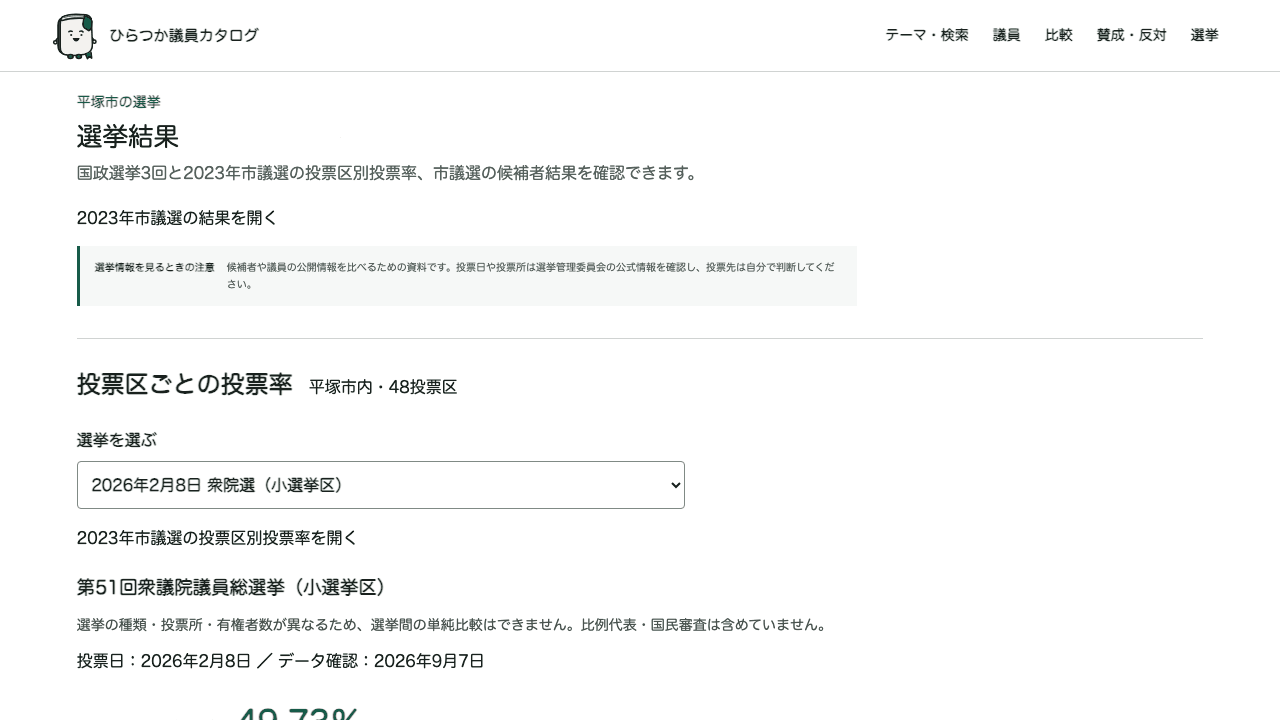Open the 賛成・反対 nav item
The image size is (1280, 720).
[1132, 35]
